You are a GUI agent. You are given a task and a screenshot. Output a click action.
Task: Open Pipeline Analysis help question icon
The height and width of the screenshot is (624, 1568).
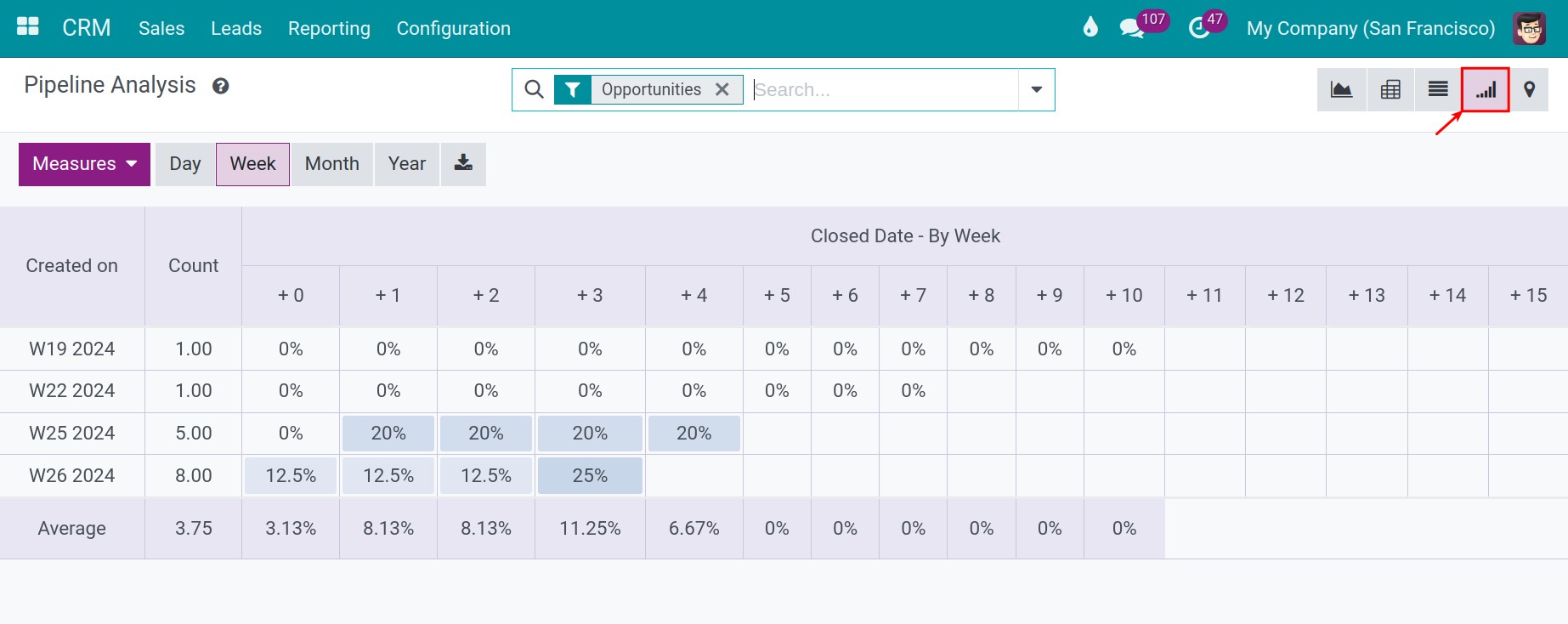(220, 86)
